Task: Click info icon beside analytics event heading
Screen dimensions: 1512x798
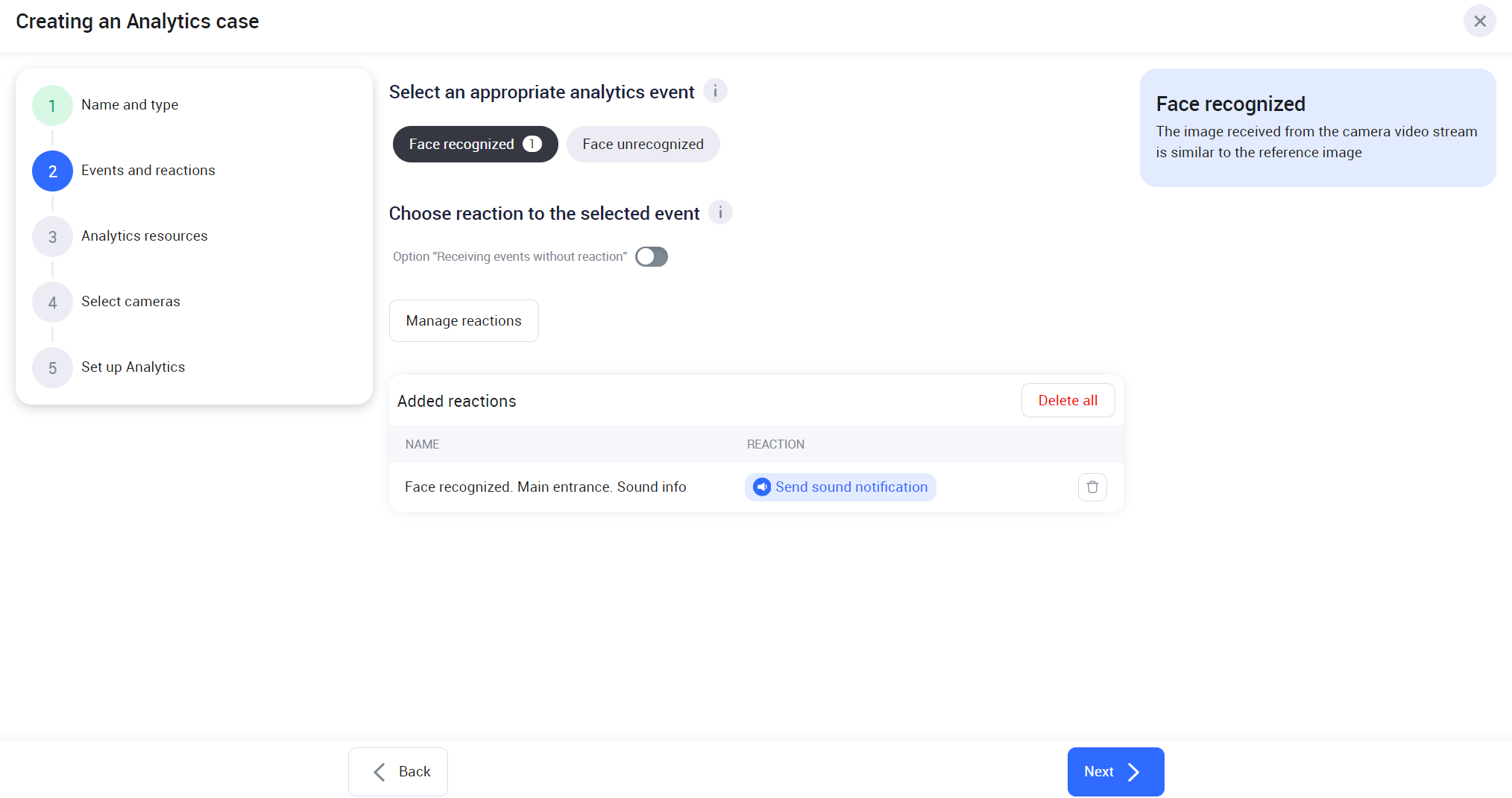Action: point(715,92)
